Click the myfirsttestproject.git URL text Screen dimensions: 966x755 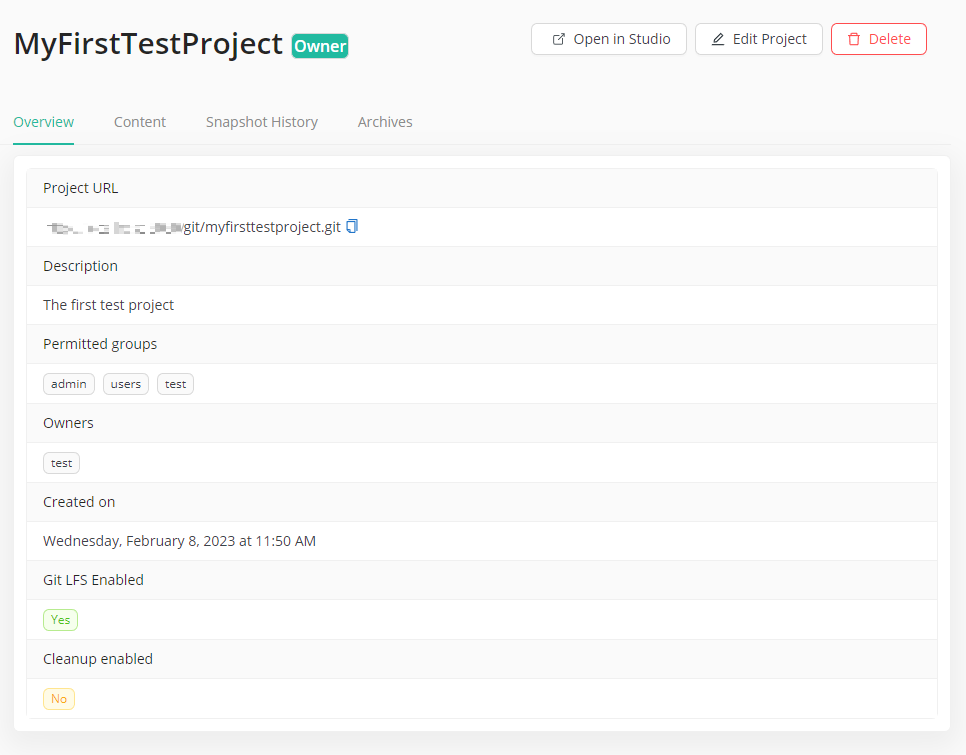262,227
